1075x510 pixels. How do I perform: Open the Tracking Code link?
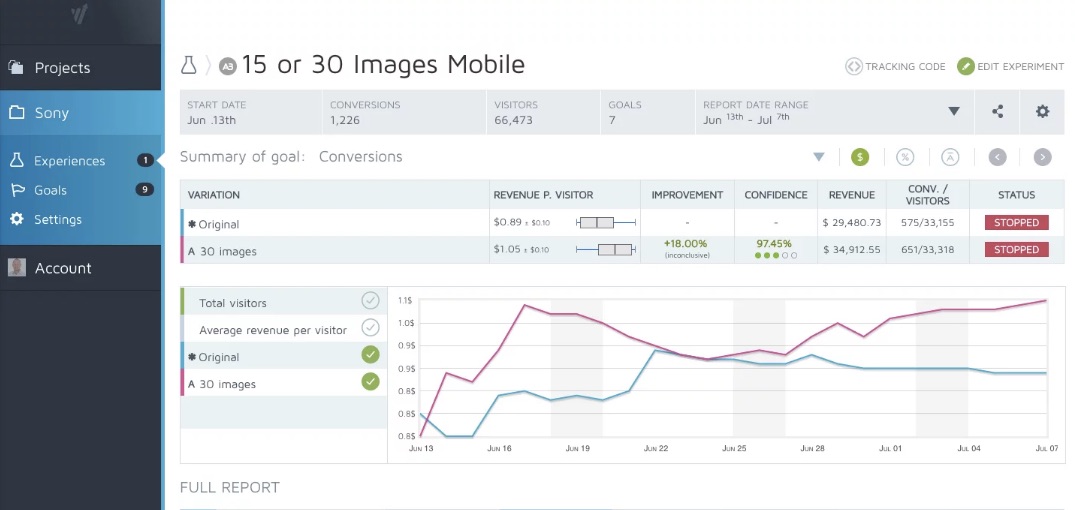[895, 67]
